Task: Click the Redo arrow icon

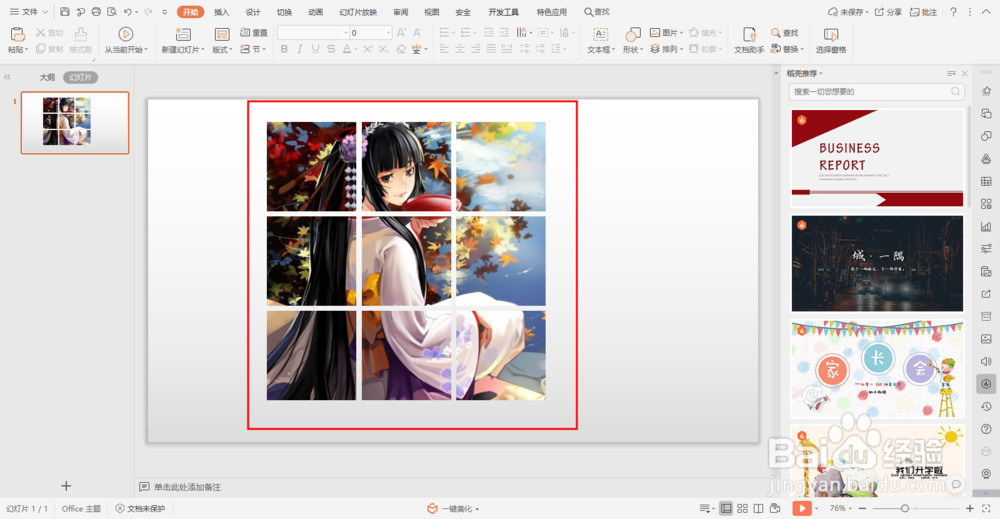Action: click(148, 11)
